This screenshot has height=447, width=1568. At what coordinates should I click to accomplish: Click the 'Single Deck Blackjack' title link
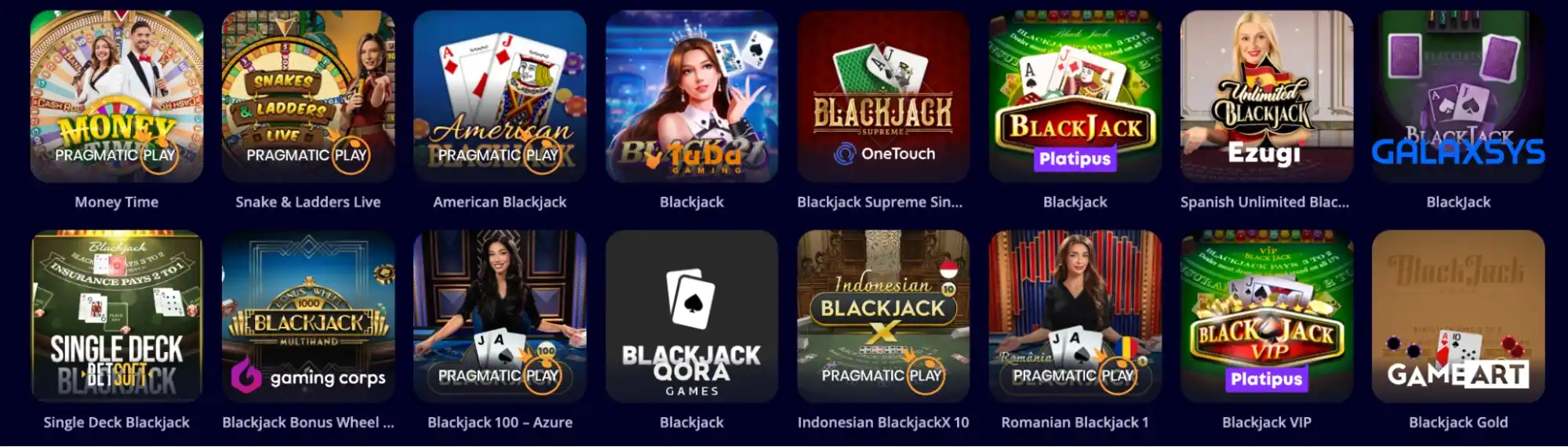coord(117,423)
